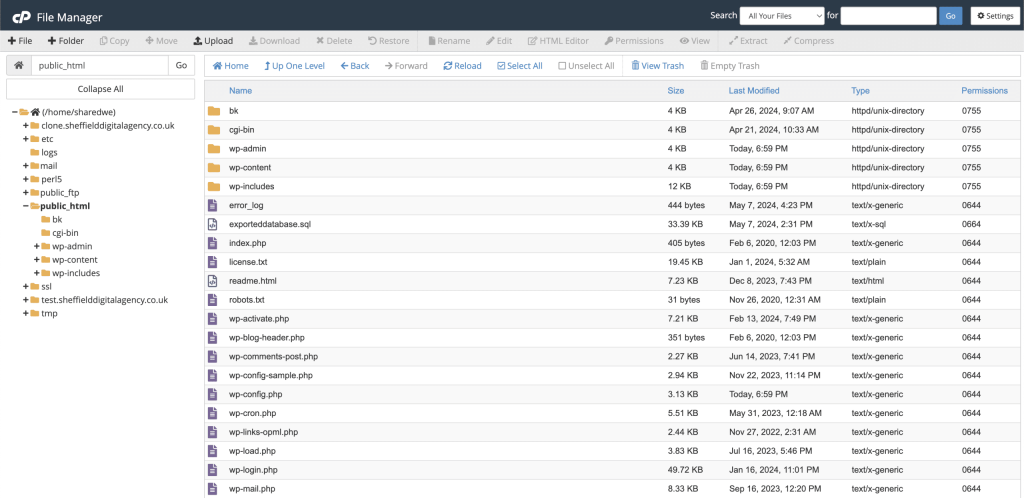The height and width of the screenshot is (498, 1024).
Task: Click the Rename toolbar button
Action: pos(449,40)
